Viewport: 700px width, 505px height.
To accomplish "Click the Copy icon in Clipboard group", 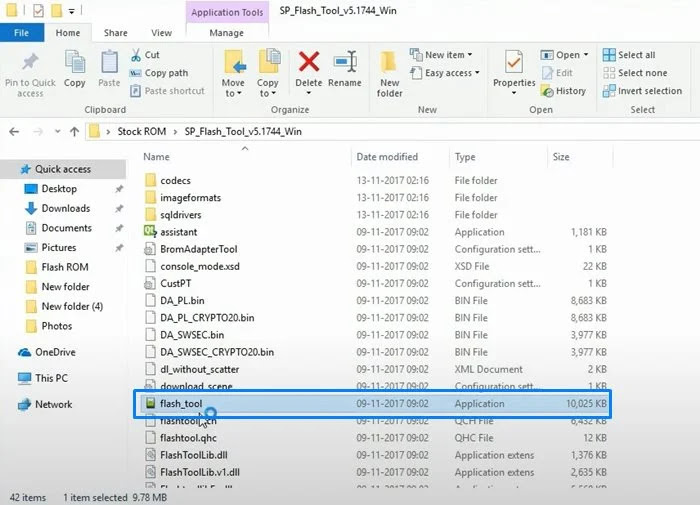I will 75,62.
